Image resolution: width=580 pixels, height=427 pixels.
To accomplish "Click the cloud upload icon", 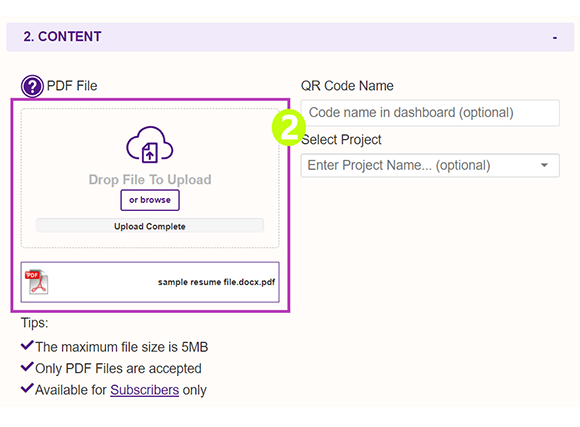I will pyautogui.click(x=149, y=145).
